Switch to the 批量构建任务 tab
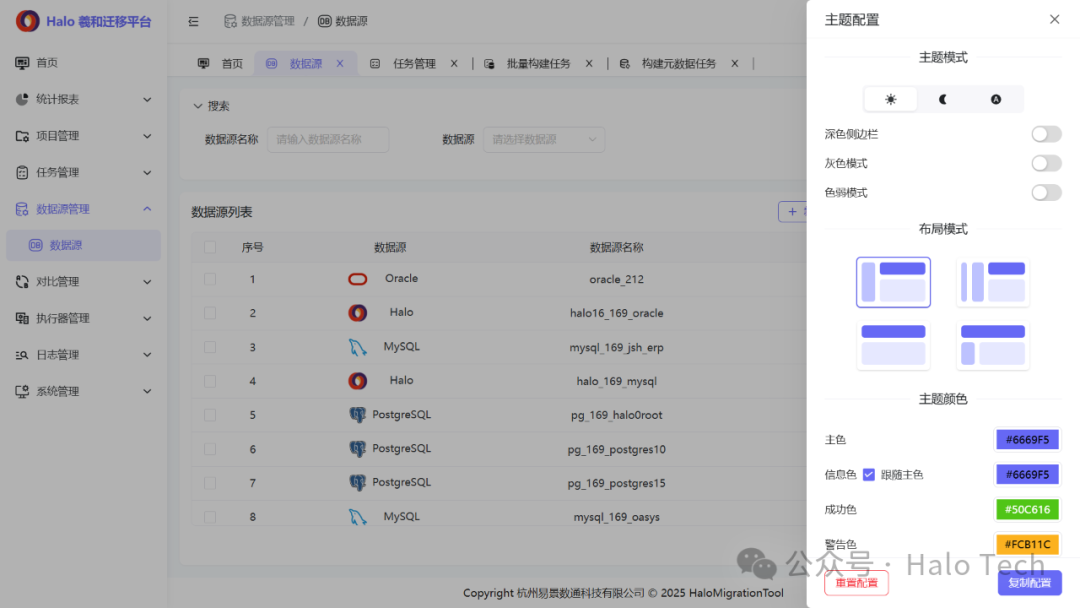The image size is (1080, 608). click(x=538, y=63)
